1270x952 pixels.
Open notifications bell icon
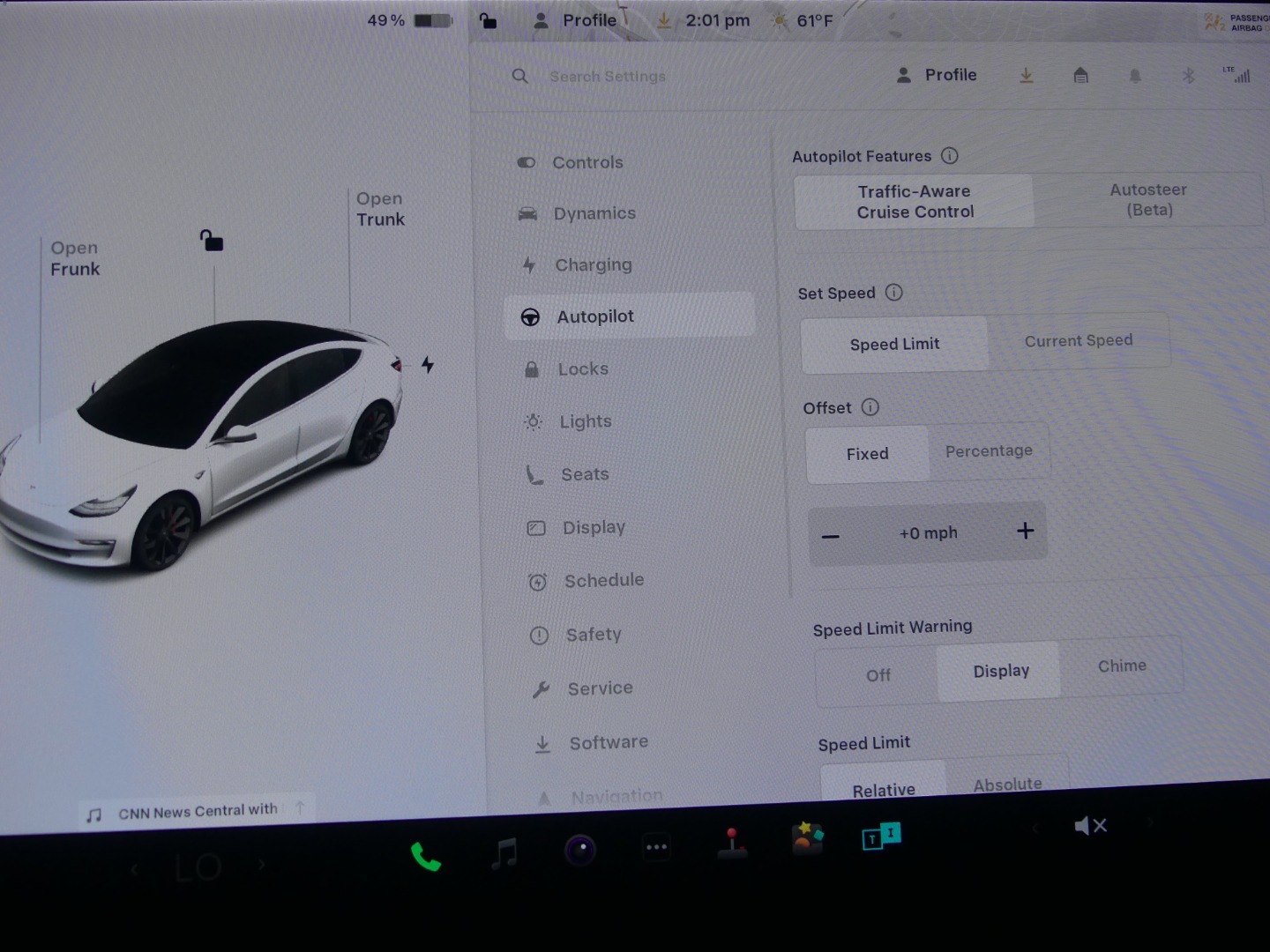(1135, 76)
